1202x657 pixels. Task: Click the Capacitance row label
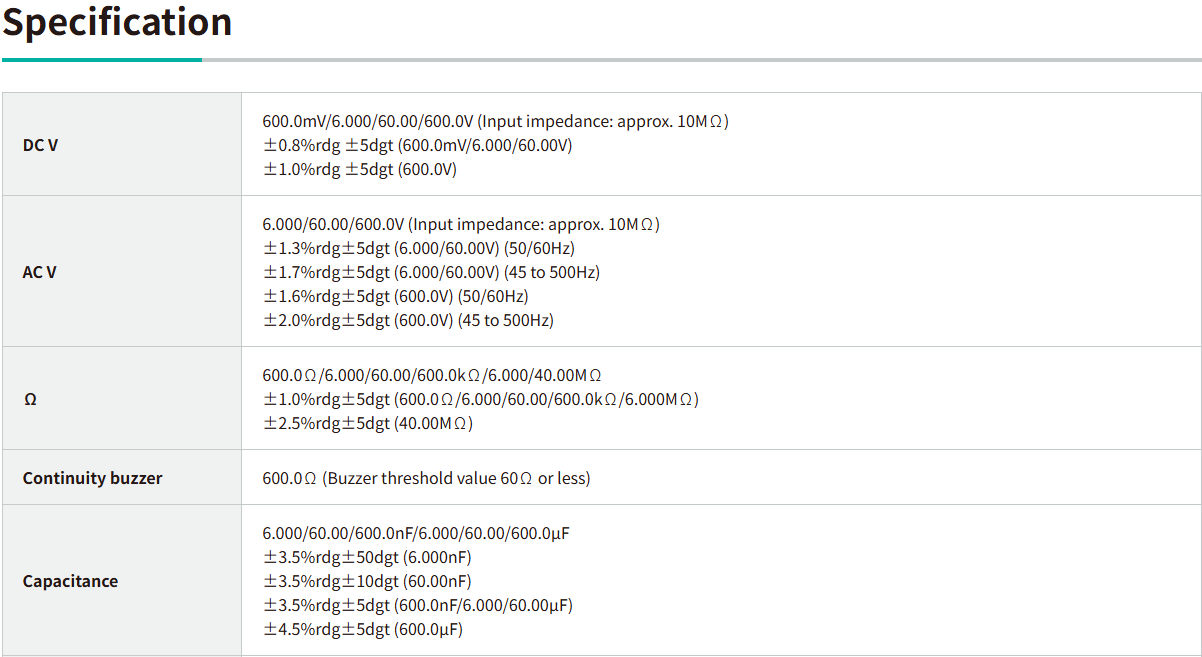point(70,581)
